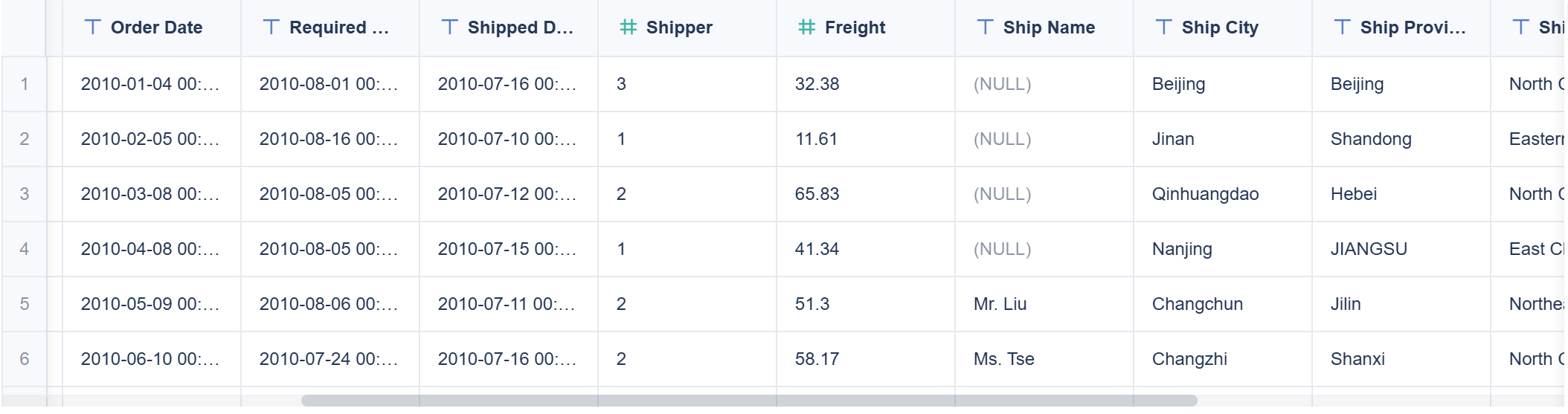Click the text type icon beside Required column
1568x414 pixels.
coord(271,28)
